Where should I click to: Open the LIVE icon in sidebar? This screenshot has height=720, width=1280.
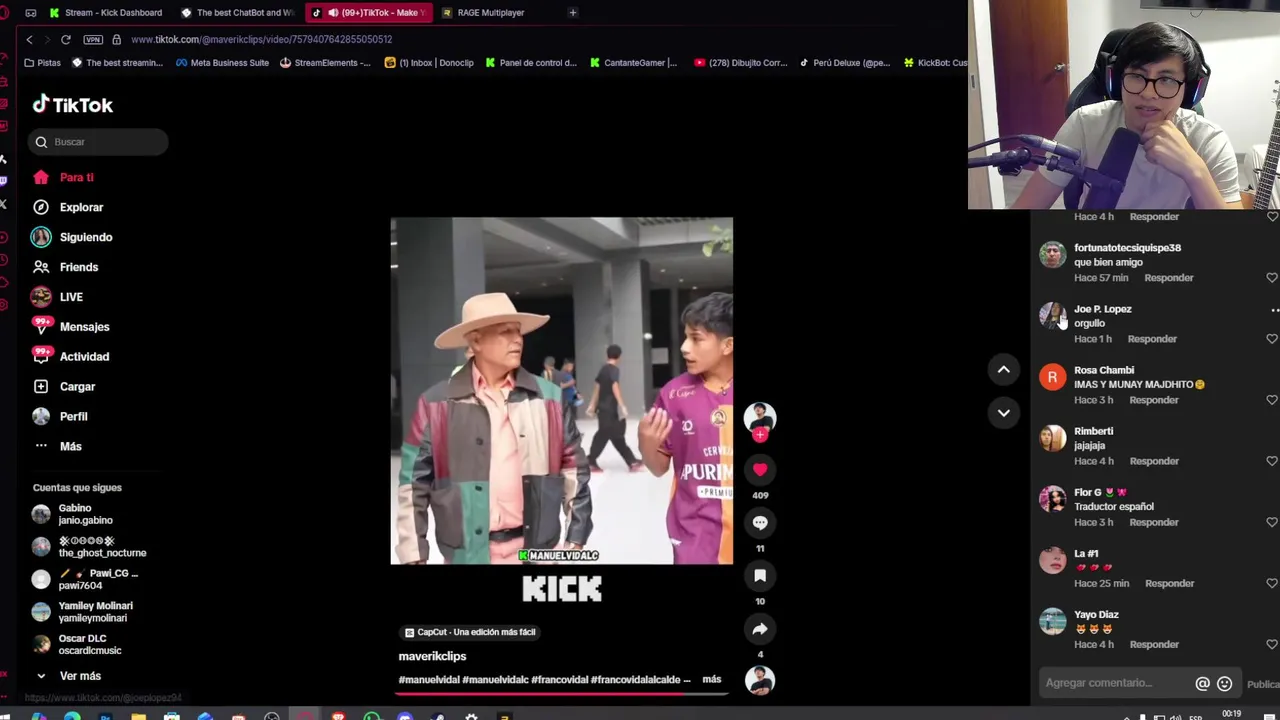[x=41, y=297]
